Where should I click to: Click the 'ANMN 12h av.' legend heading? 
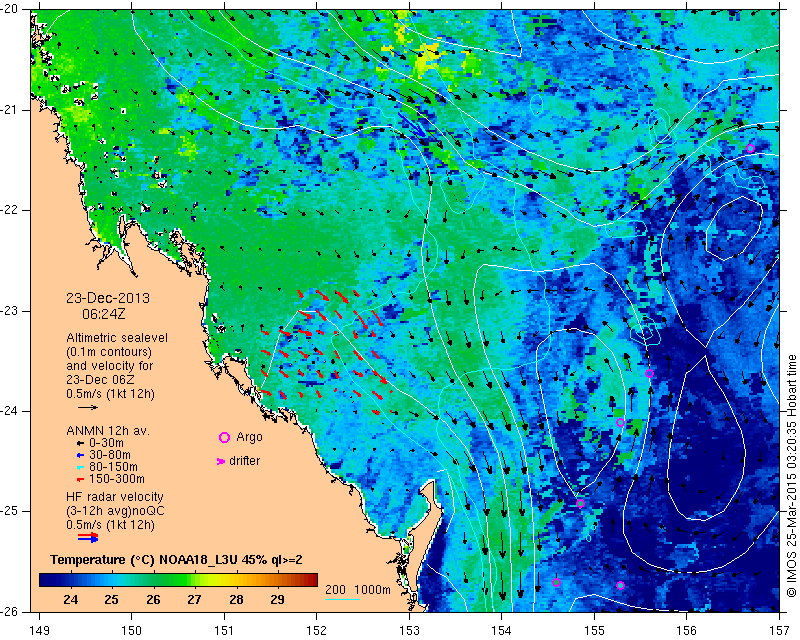point(108,431)
